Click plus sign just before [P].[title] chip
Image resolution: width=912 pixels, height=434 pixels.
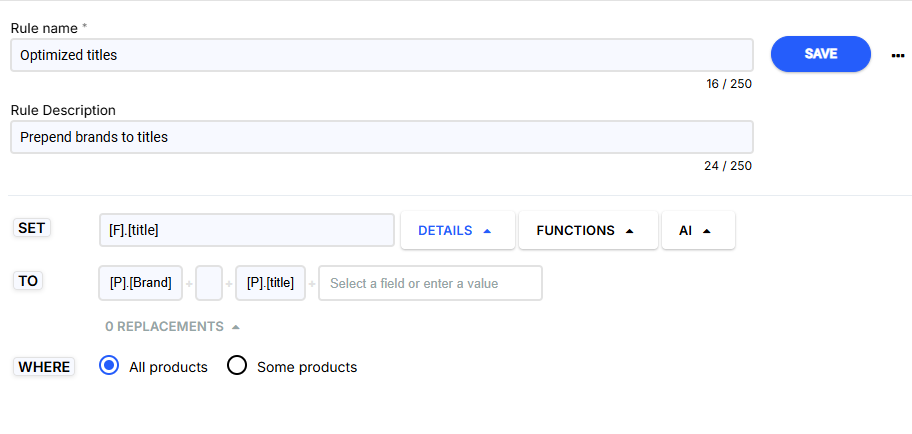pos(229,284)
